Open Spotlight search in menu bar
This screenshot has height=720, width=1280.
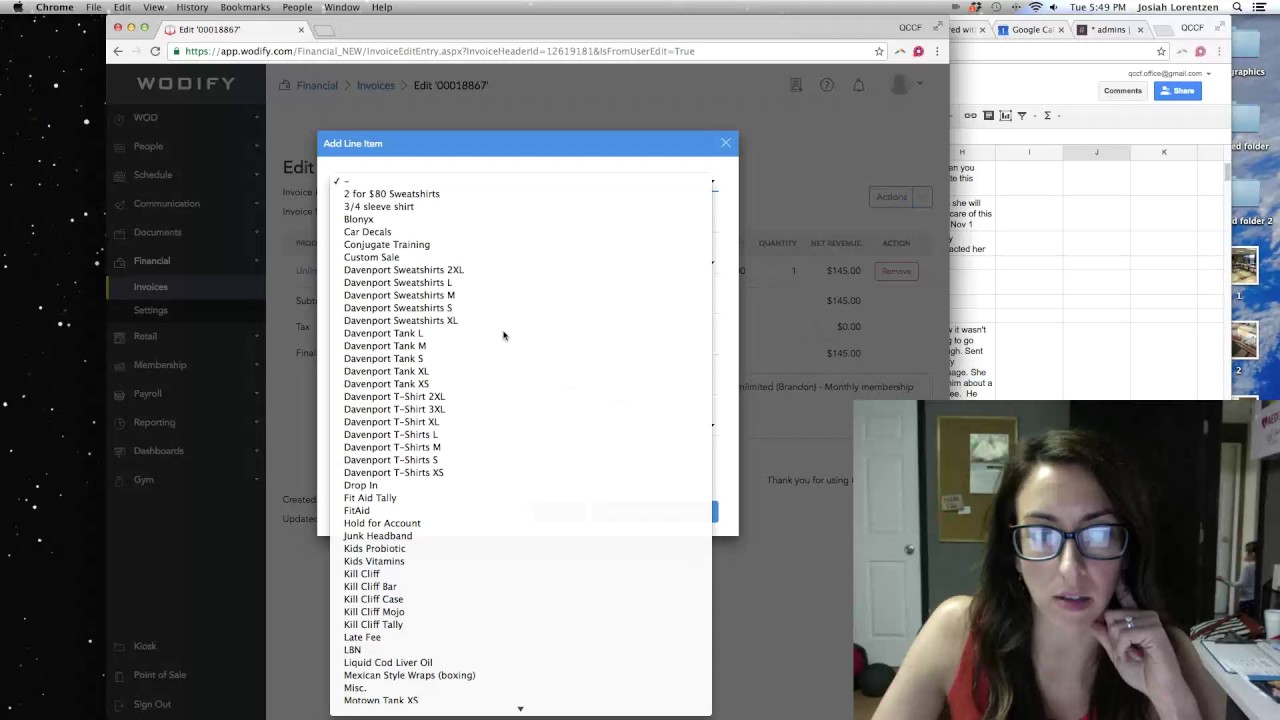coord(1238,7)
